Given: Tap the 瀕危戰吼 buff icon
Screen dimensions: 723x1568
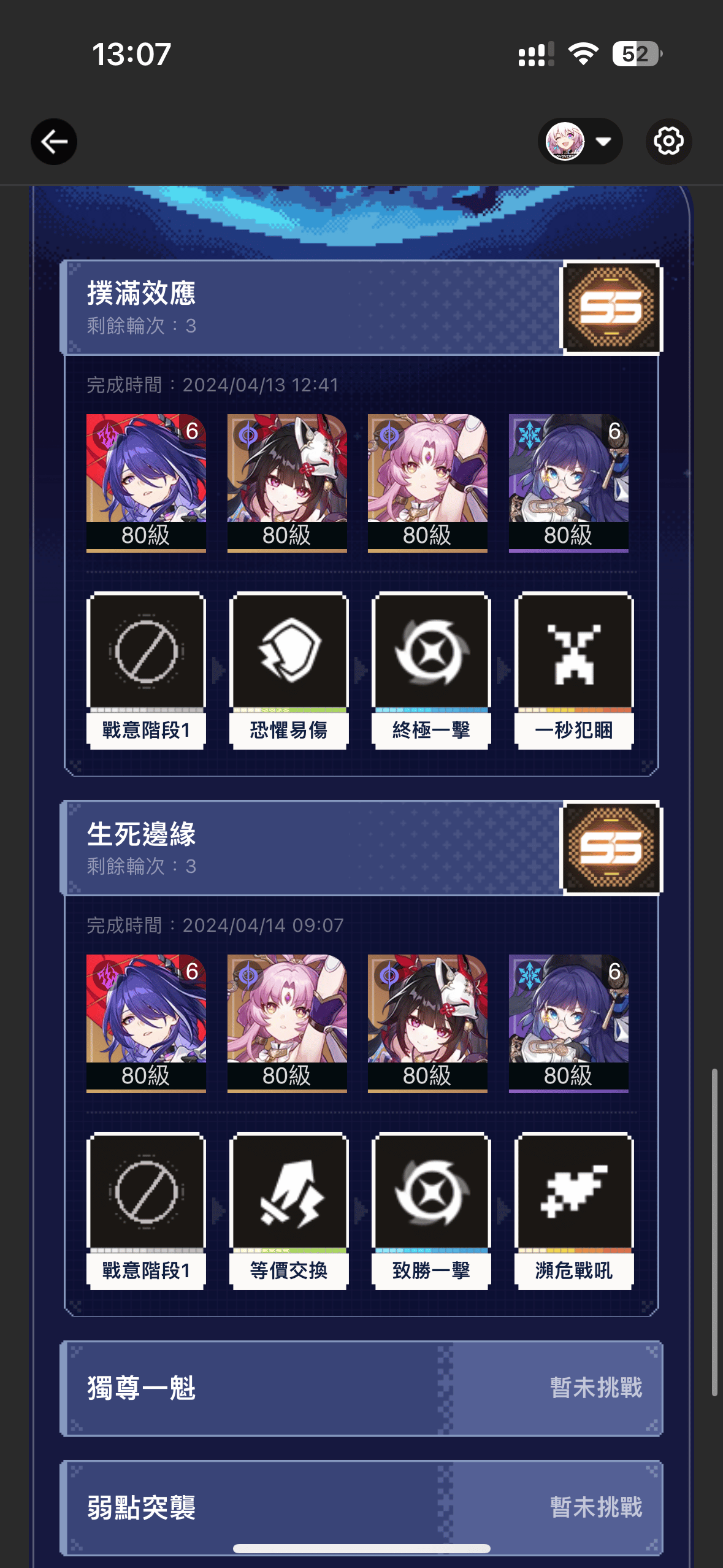Looking at the screenshot, I should [574, 1211].
